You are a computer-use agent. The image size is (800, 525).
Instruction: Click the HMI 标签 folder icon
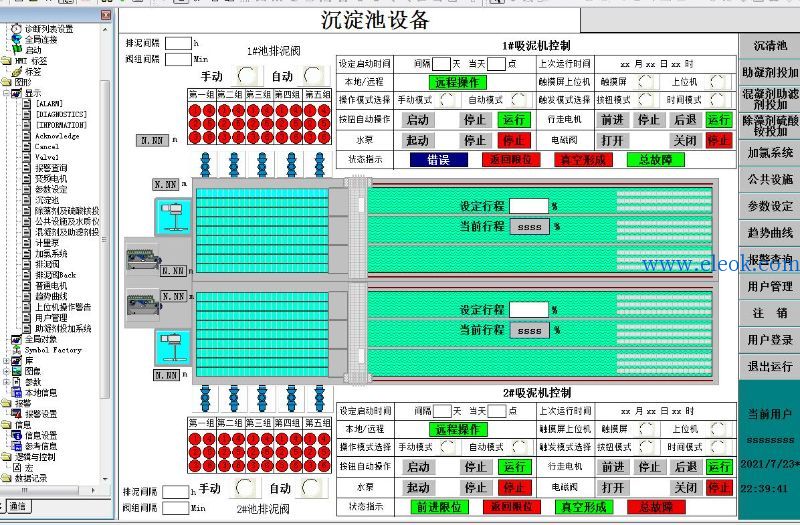6,61
